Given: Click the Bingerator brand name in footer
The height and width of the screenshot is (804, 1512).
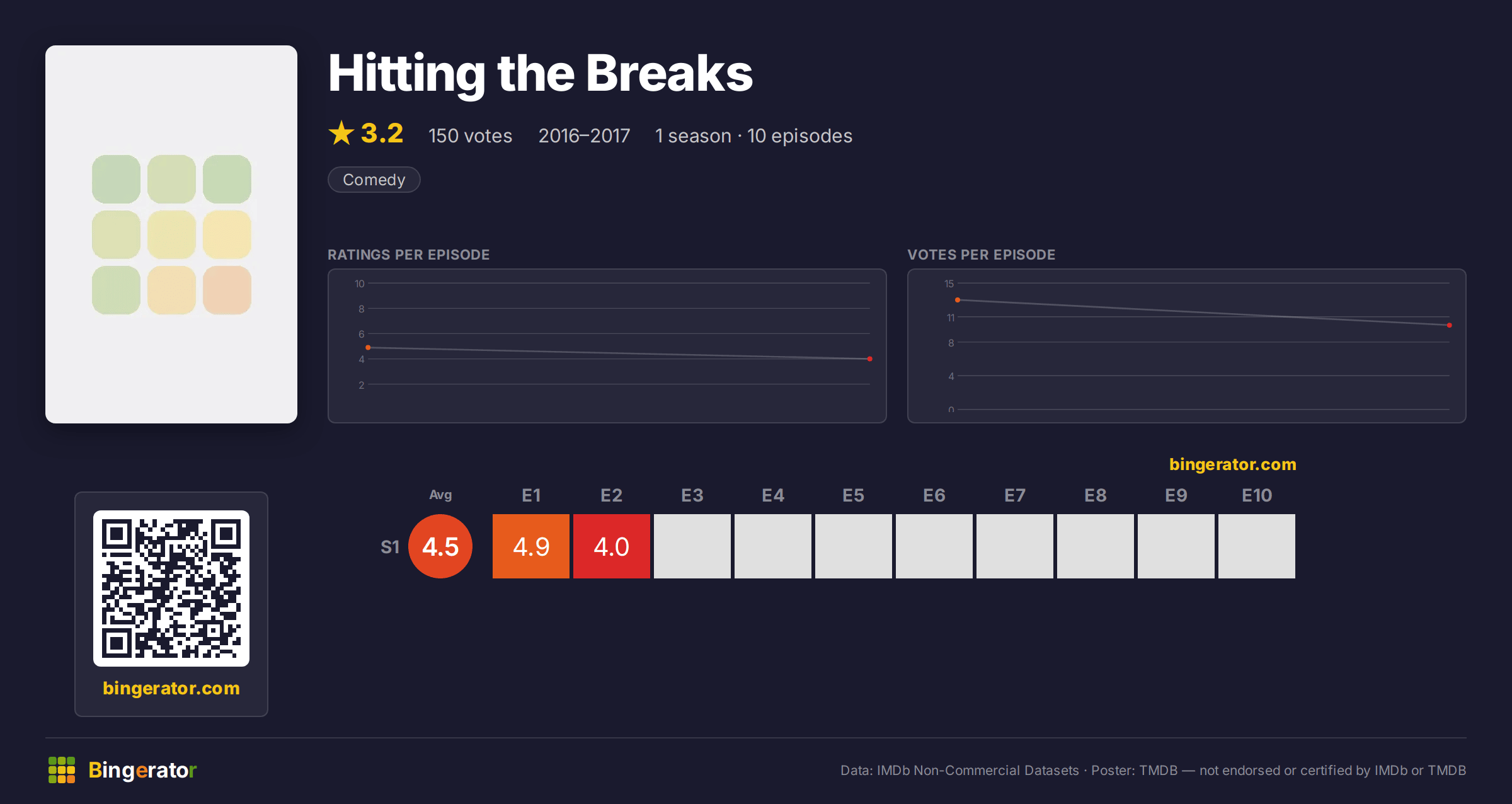Looking at the screenshot, I should 142,770.
